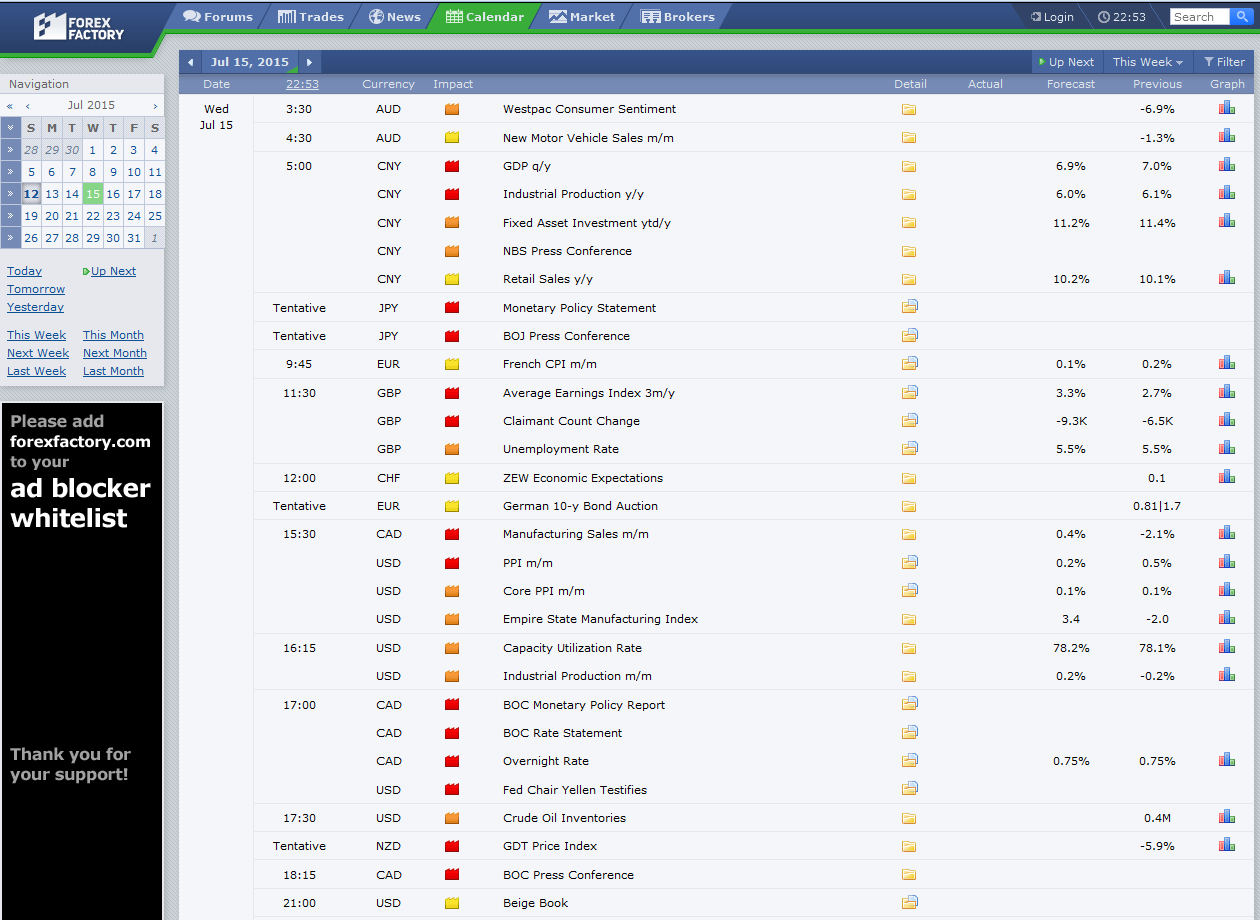Screen dimensions: 1260x920
Task: Select July 15 in mini calendar
Action: tap(93, 194)
